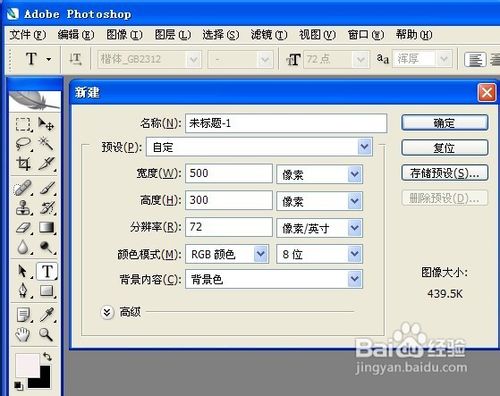Click the 名称 name input field
The height and width of the screenshot is (396, 500).
[x=286, y=123]
